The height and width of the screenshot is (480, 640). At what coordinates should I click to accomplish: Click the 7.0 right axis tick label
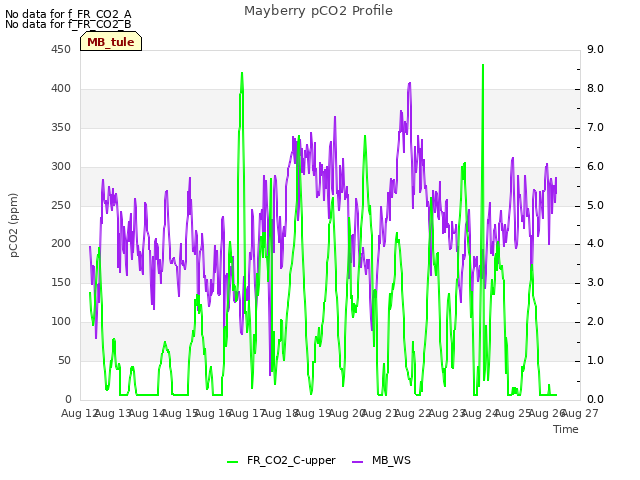click(596, 128)
